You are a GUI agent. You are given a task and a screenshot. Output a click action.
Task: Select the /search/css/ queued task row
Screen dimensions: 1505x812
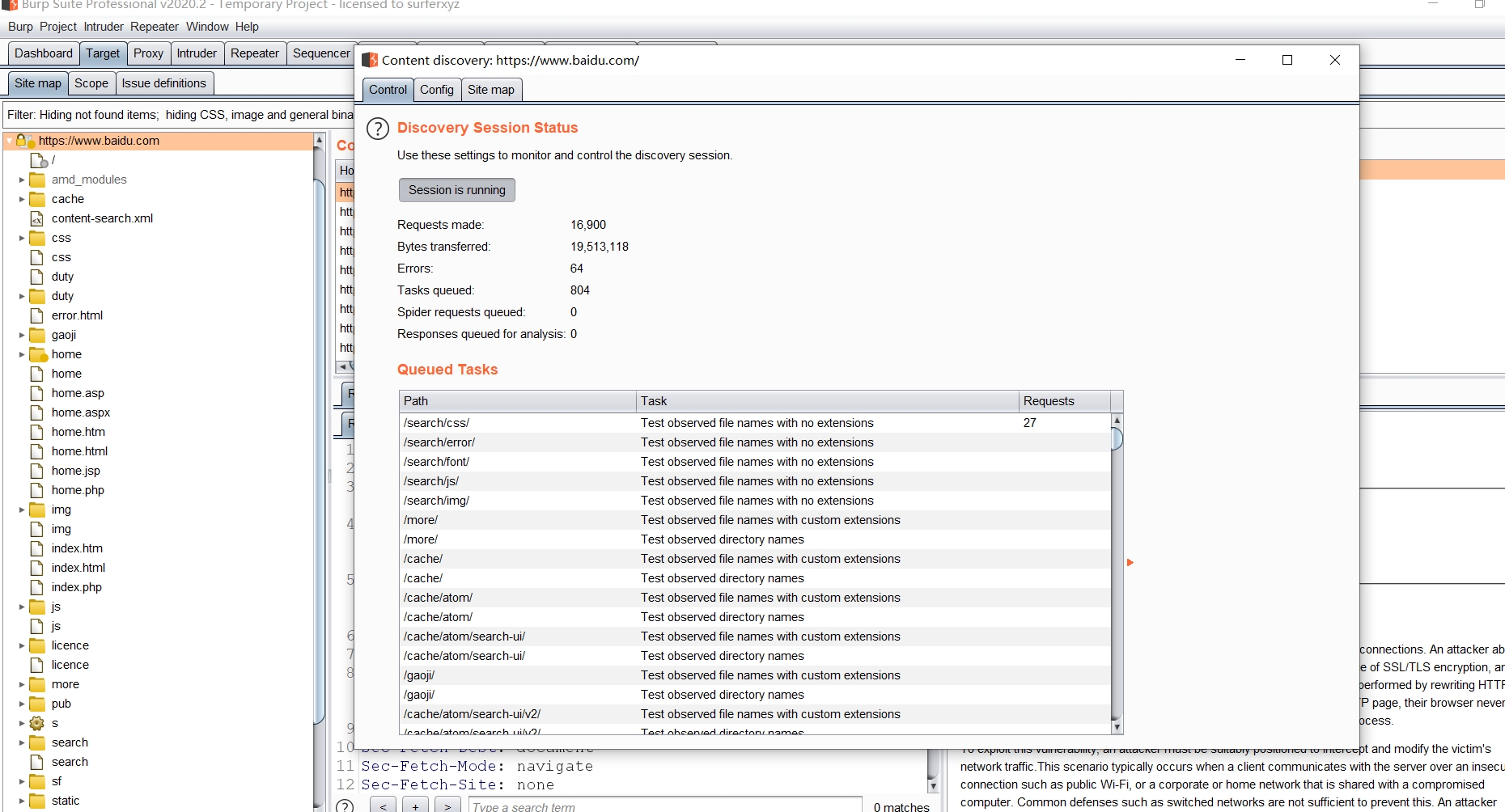755,423
